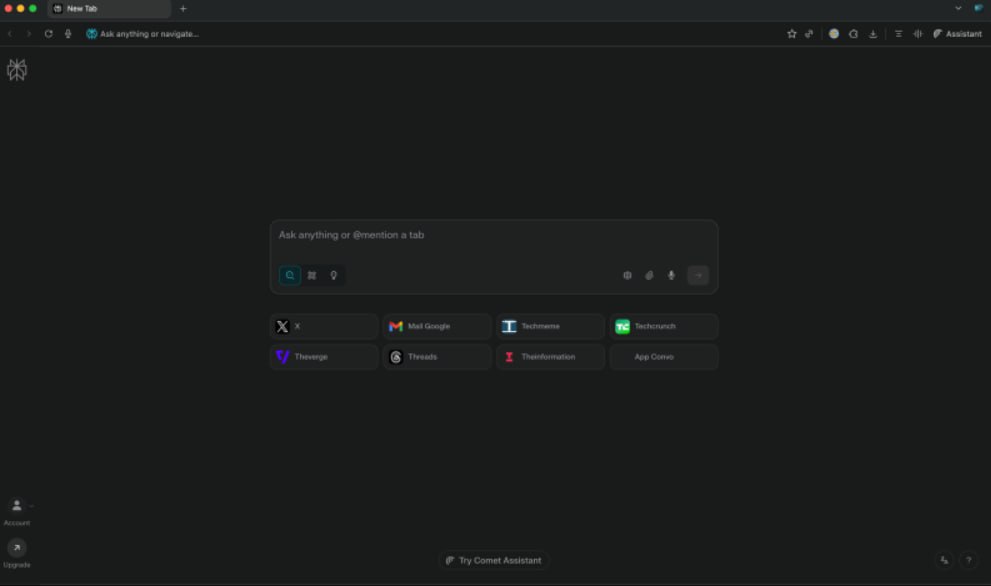Image resolution: width=991 pixels, height=586 pixels.
Task: Show downloads from the toolbar
Action: point(873,34)
